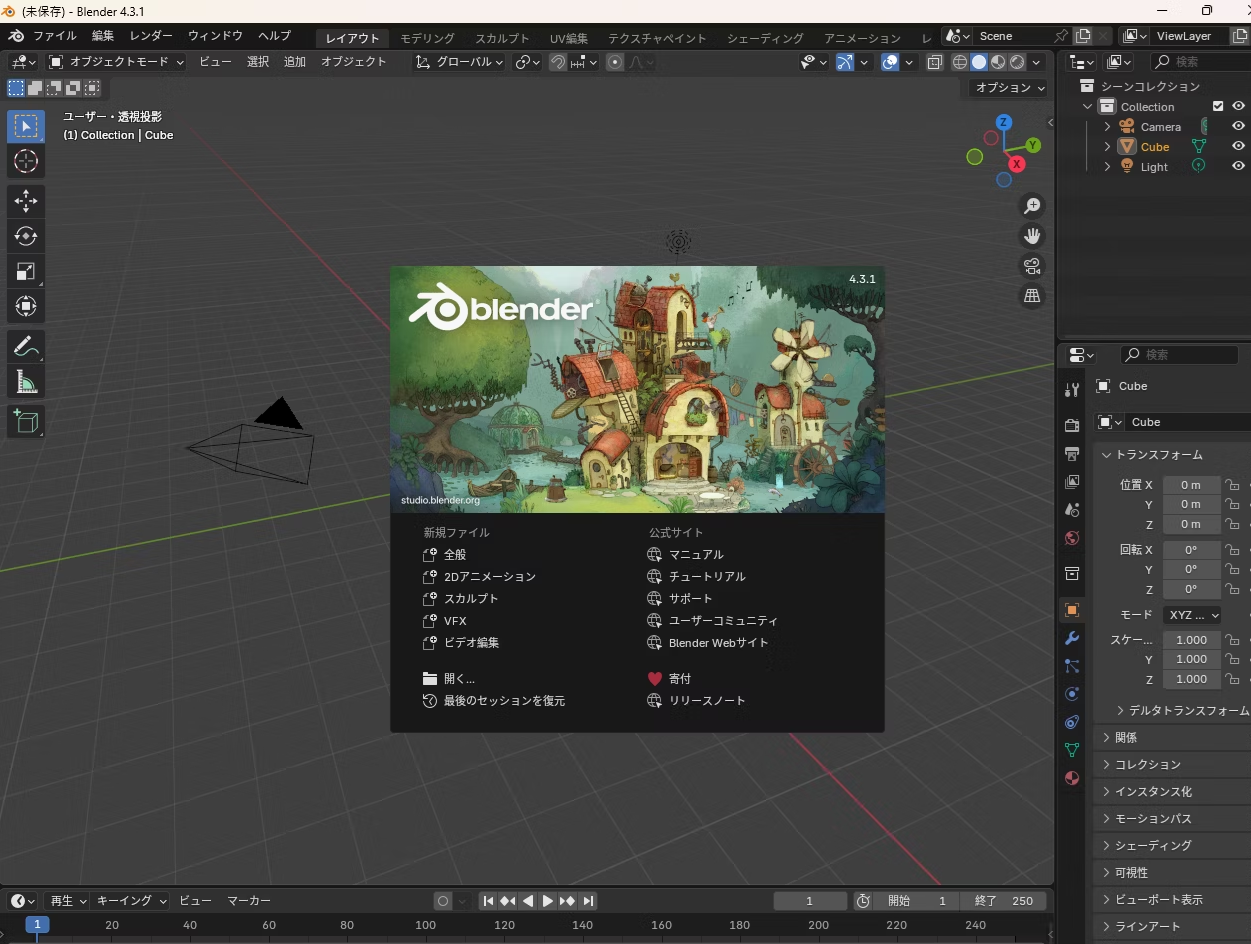The height and width of the screenshot is (944, 1251).
Task: Select the Add Cube tool
Action: (26, 421)
